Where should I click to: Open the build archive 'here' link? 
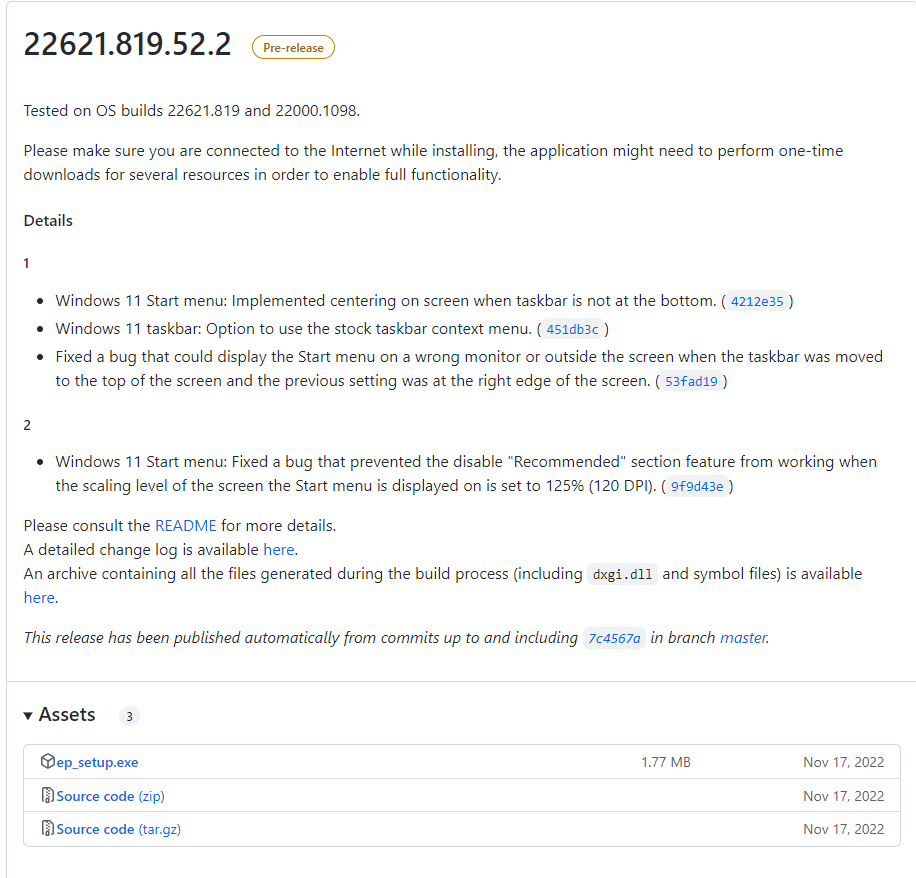39,598
